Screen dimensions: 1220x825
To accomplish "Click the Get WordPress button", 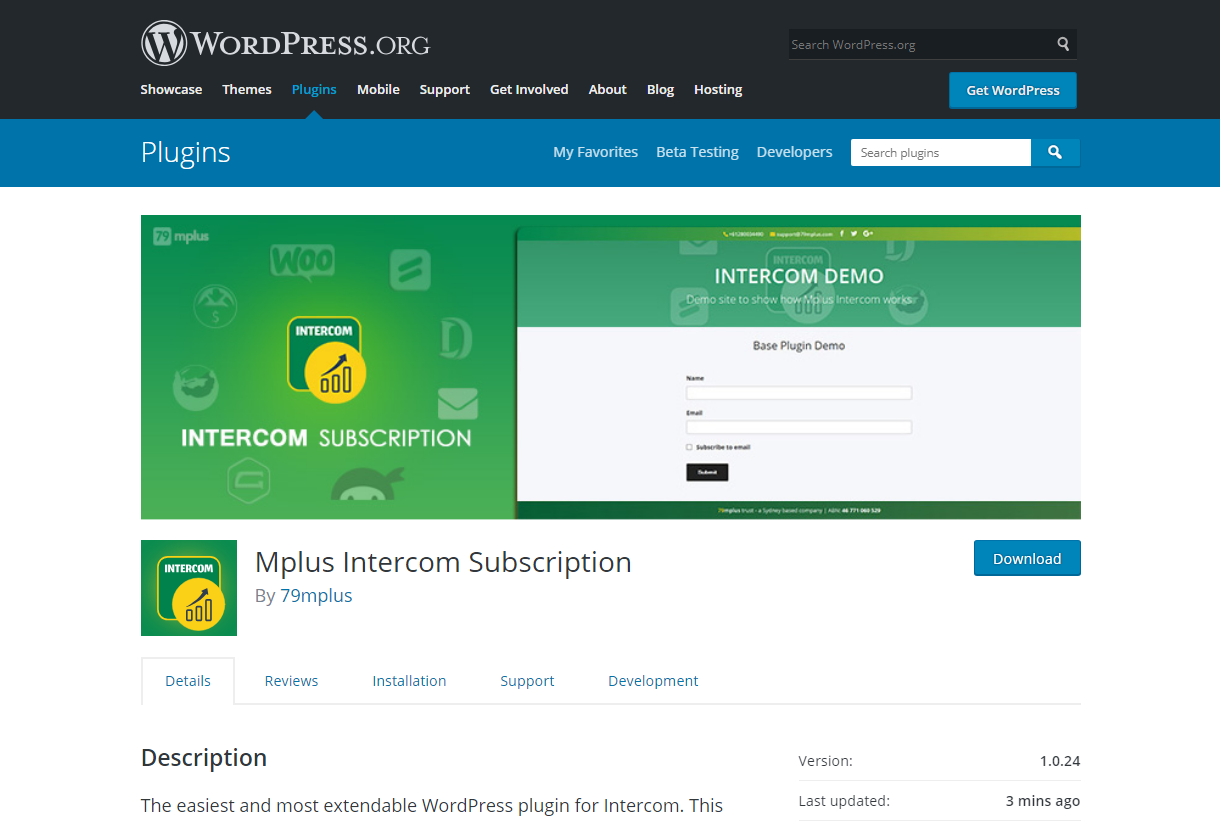I will tap(1013, 90).
